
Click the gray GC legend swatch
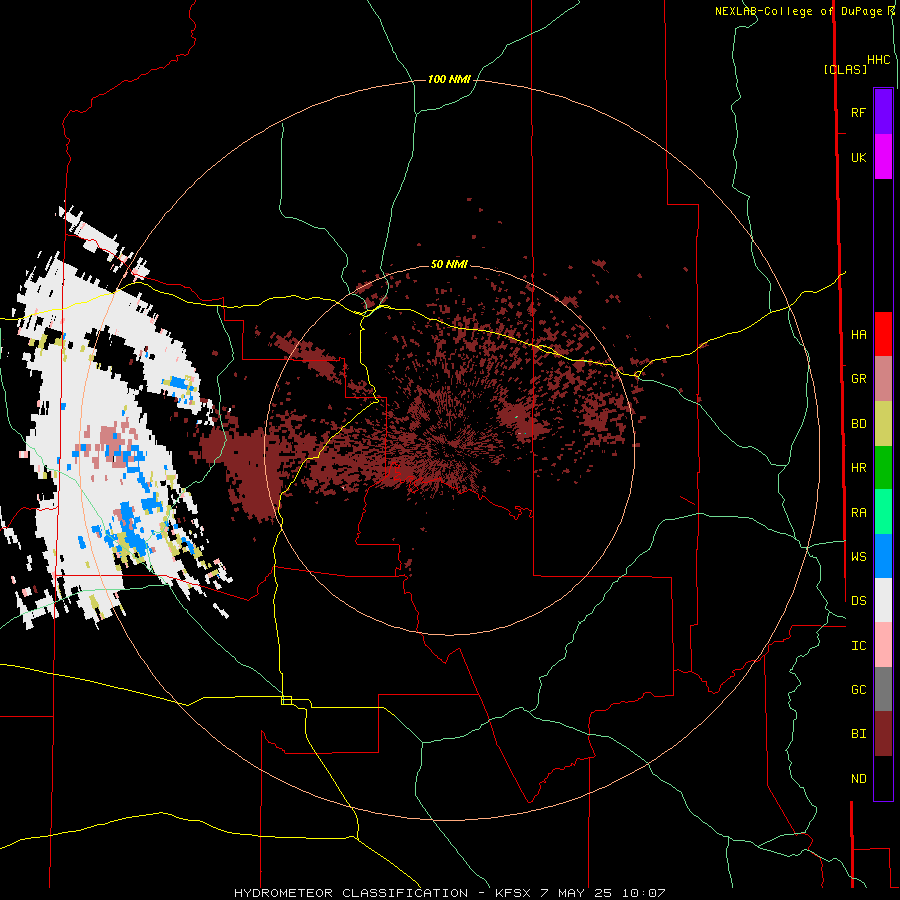[883, 689]
